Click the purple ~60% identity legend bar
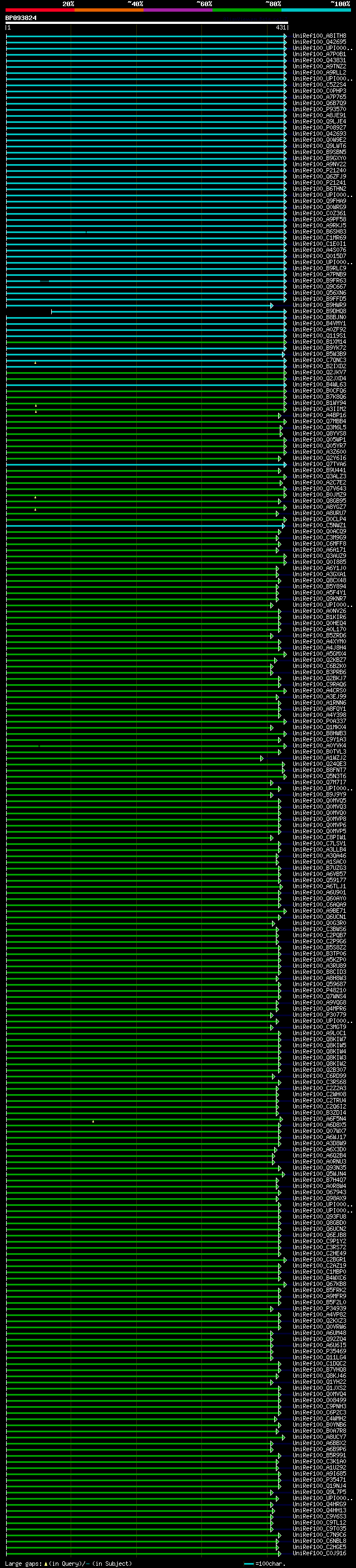The image size is (356, 1568). 179,10
